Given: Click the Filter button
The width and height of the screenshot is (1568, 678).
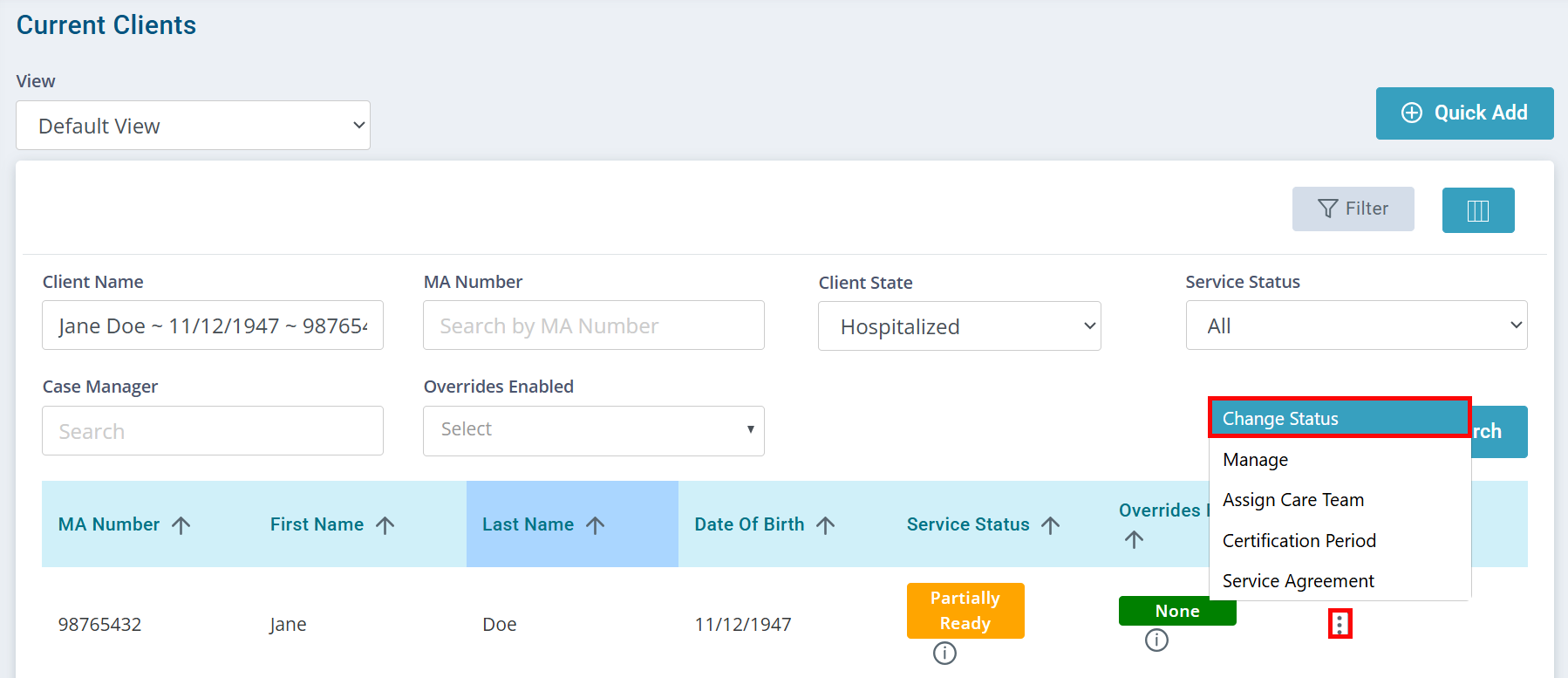Looking at the screenshot, I should (1353, 209).
